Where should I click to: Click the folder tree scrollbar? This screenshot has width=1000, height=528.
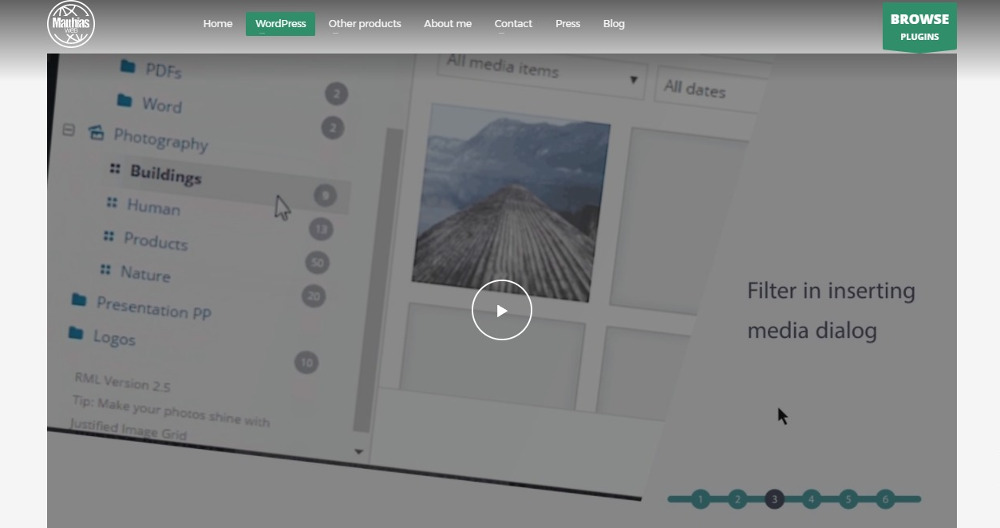tap(378, 280)
